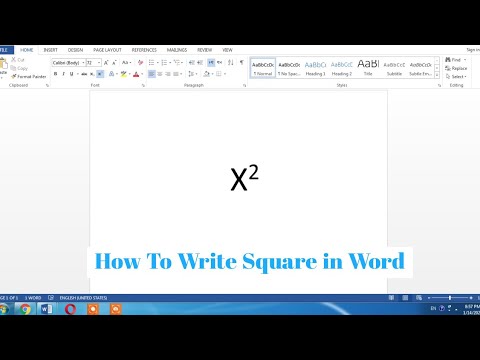Open the Paragraph dialog launcher
The height and width of the screenshot is (360, 480).
click(244, 86)
